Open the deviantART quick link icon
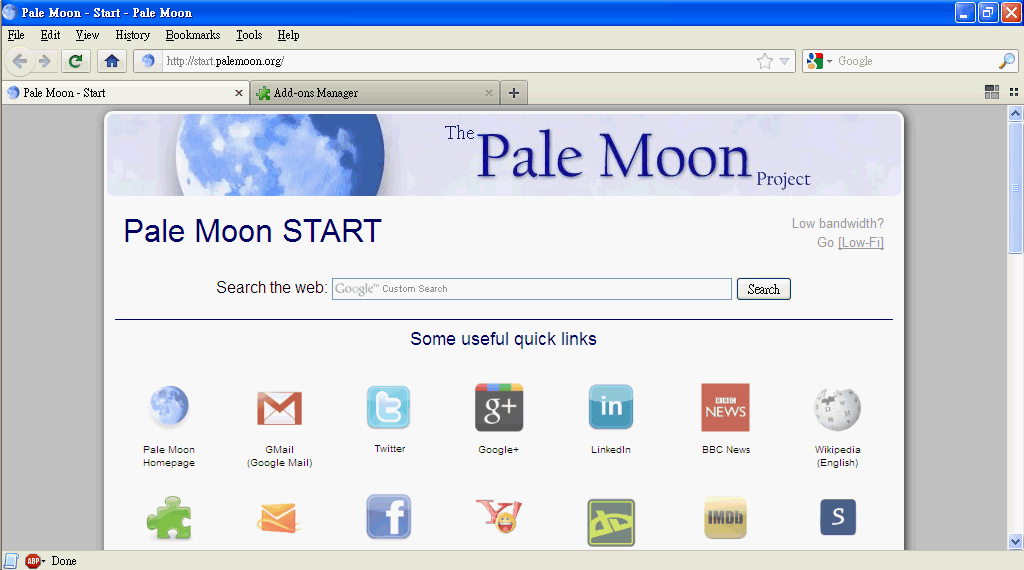Screen dimensions: 1024x570 tap(611, 522)
